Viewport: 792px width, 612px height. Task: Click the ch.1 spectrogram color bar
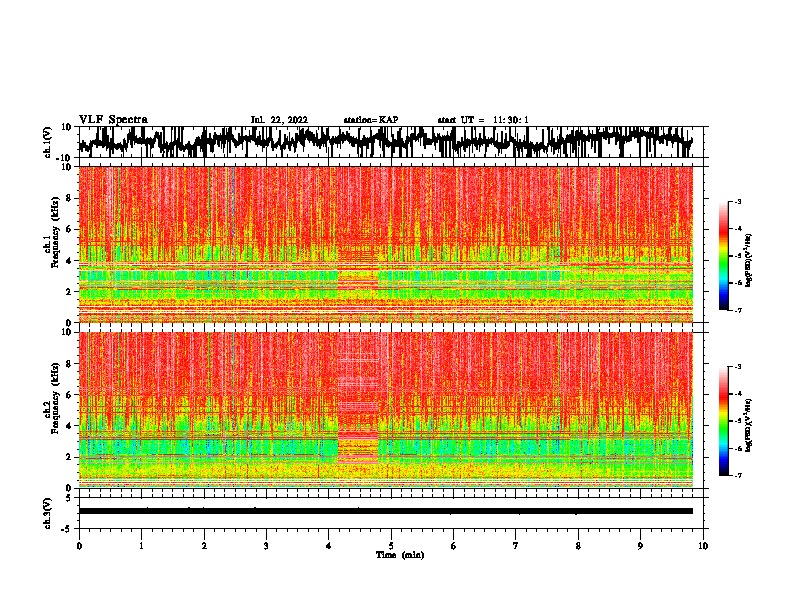click(723, 256)
